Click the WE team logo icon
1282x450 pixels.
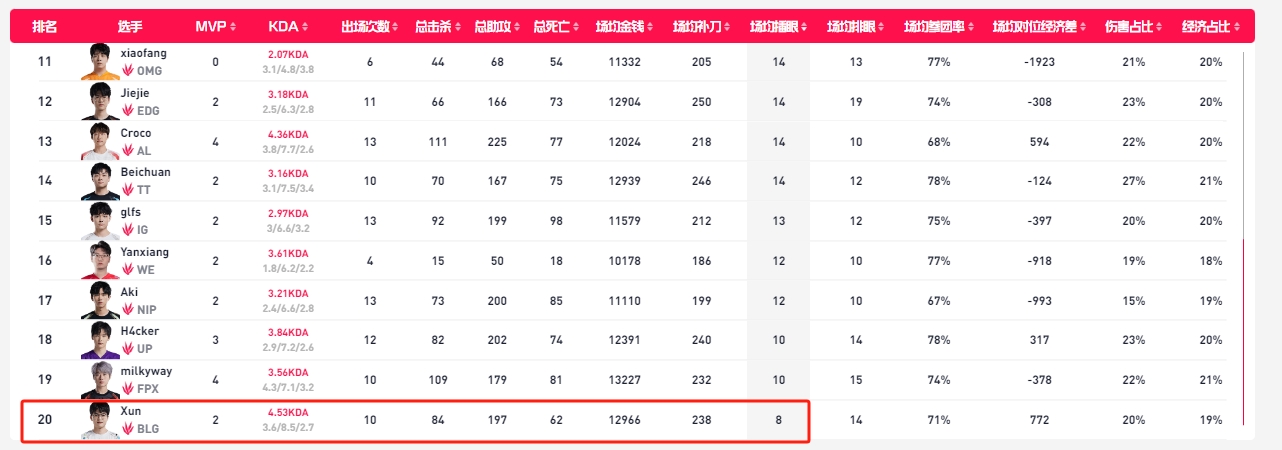(x=128, y=270)
